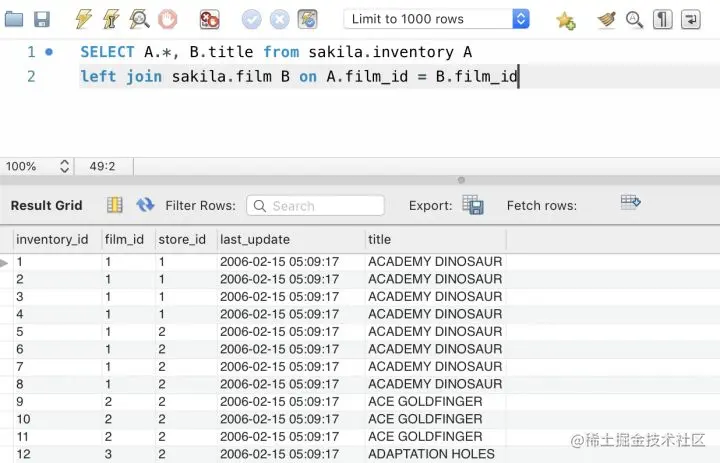The height and width of the screenshot is (463, 720).
Task: Click the line 1 statement marker dot
Action: click(49, 52)
